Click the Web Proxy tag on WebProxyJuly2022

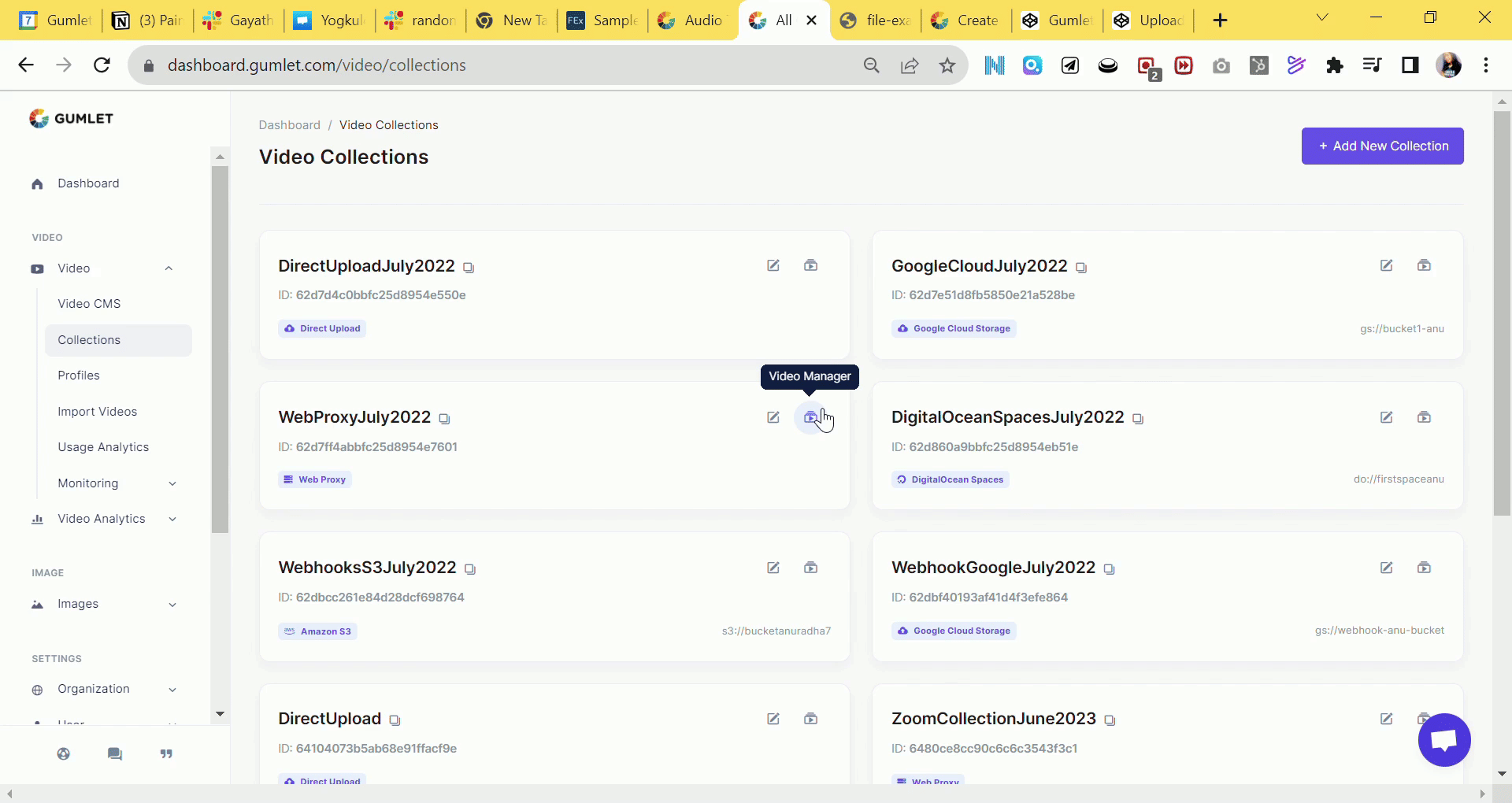point(315,479)
